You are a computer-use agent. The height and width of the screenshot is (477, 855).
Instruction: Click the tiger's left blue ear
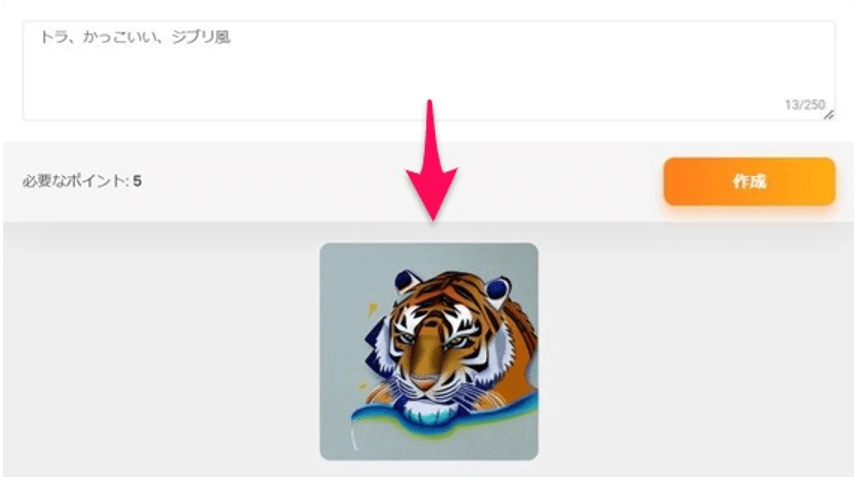coord(404,281)
